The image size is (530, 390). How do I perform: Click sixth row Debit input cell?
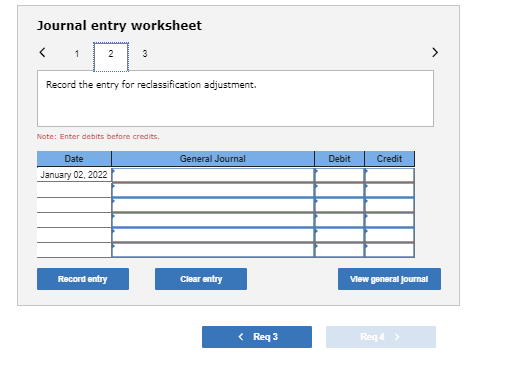tap(339, 250)
